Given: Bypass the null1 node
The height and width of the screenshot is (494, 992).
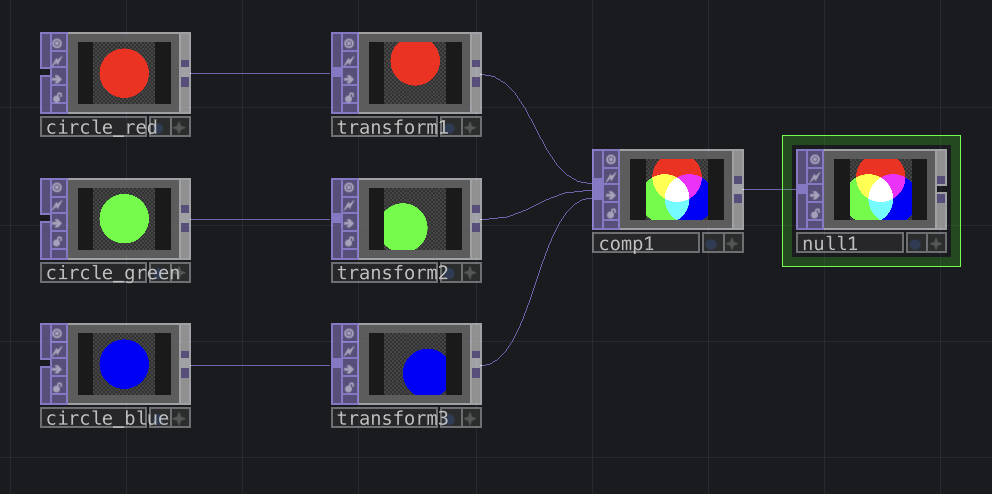Looking at the screenshot, I should 815,195.
